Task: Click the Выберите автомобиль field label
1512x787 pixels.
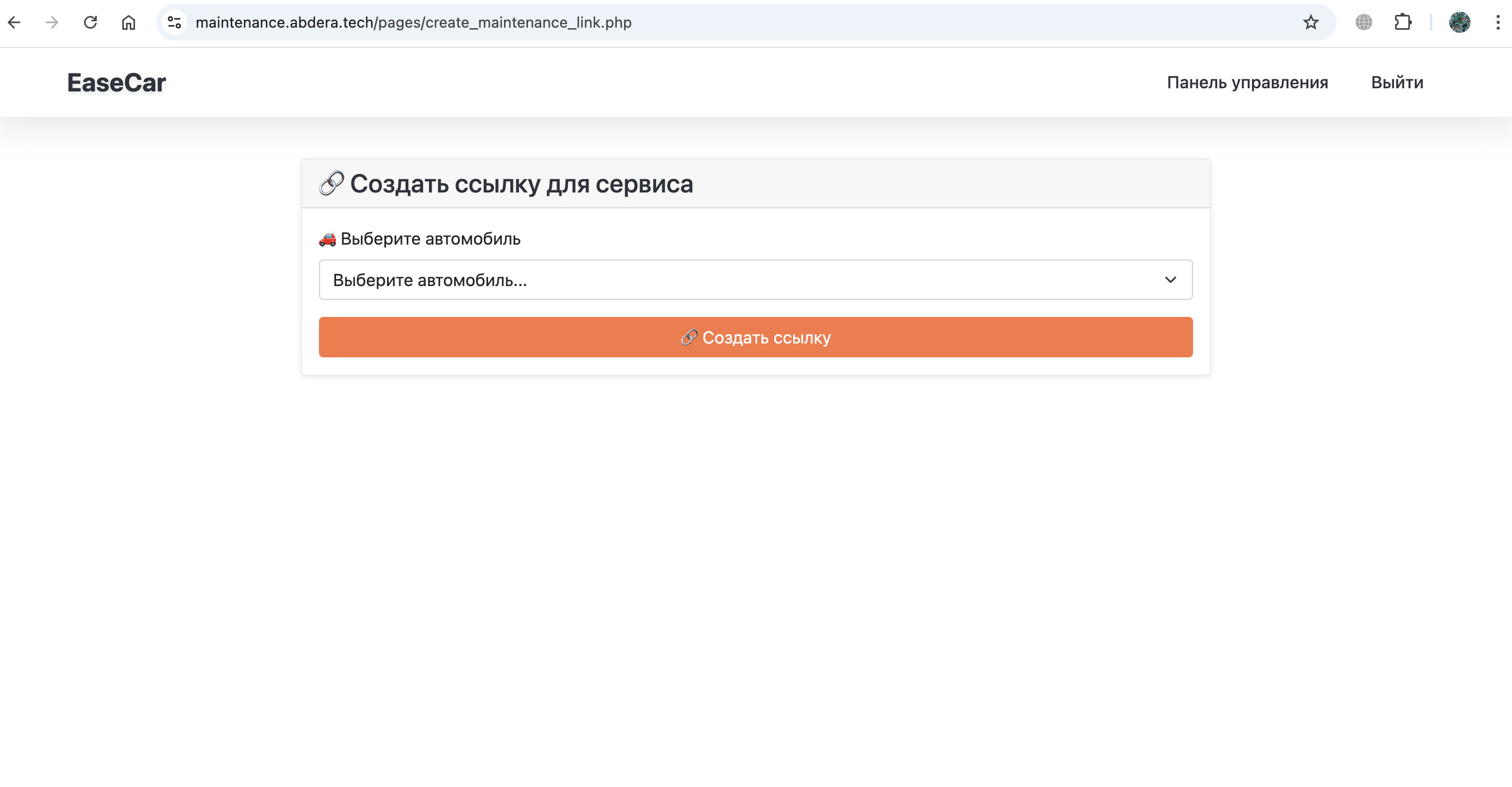Action: point(430,239)
